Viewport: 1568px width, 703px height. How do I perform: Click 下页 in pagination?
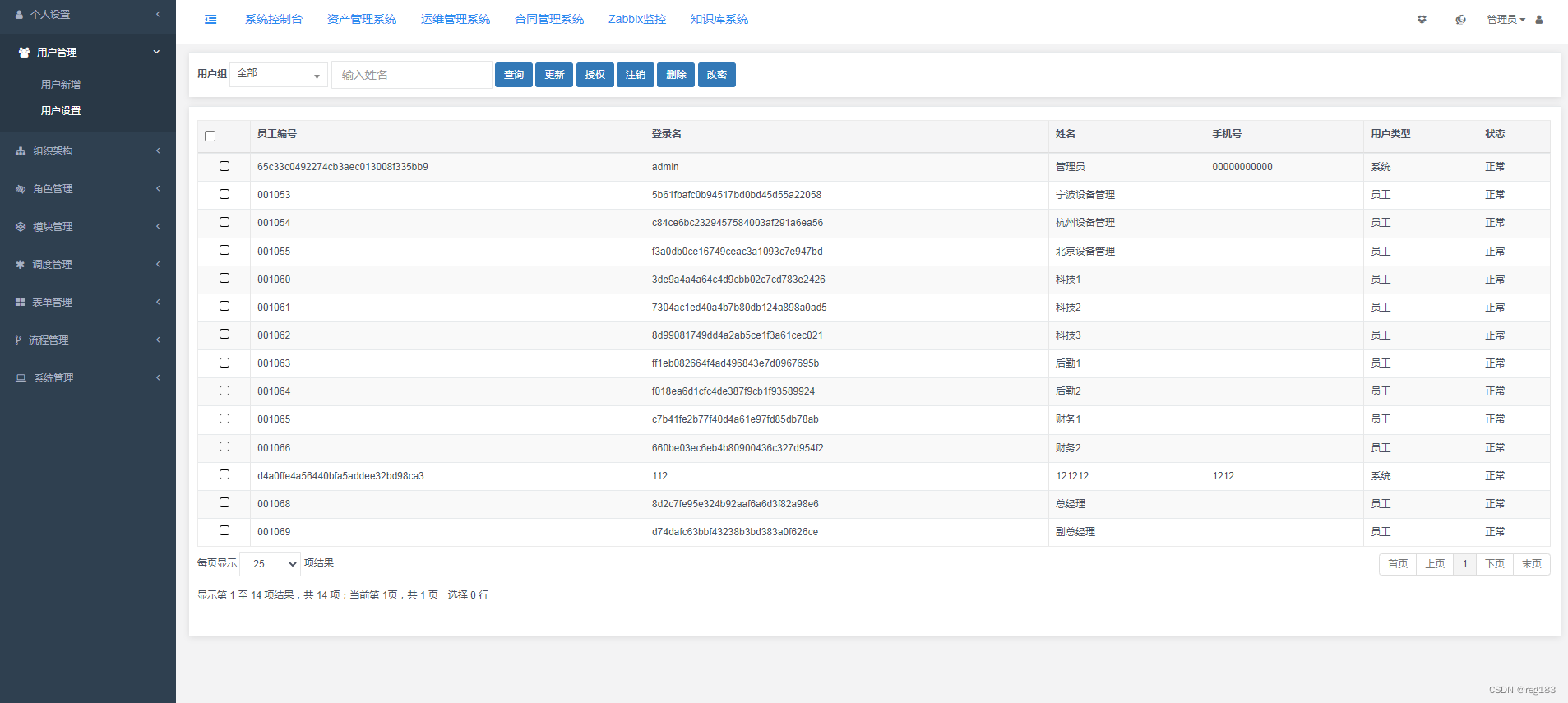(x=1495, y=564)
